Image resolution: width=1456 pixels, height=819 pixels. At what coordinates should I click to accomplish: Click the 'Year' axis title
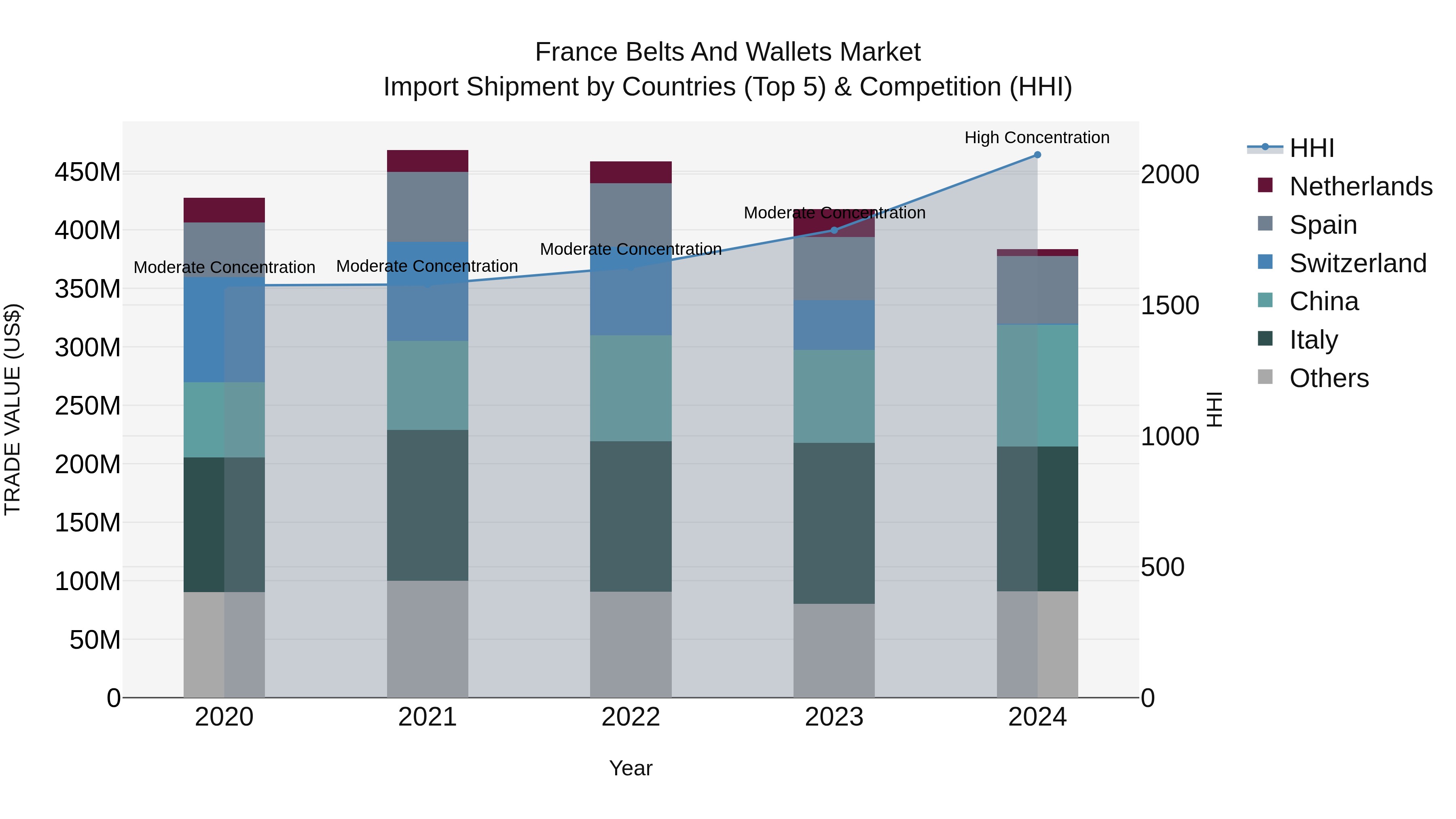point(631,769)
